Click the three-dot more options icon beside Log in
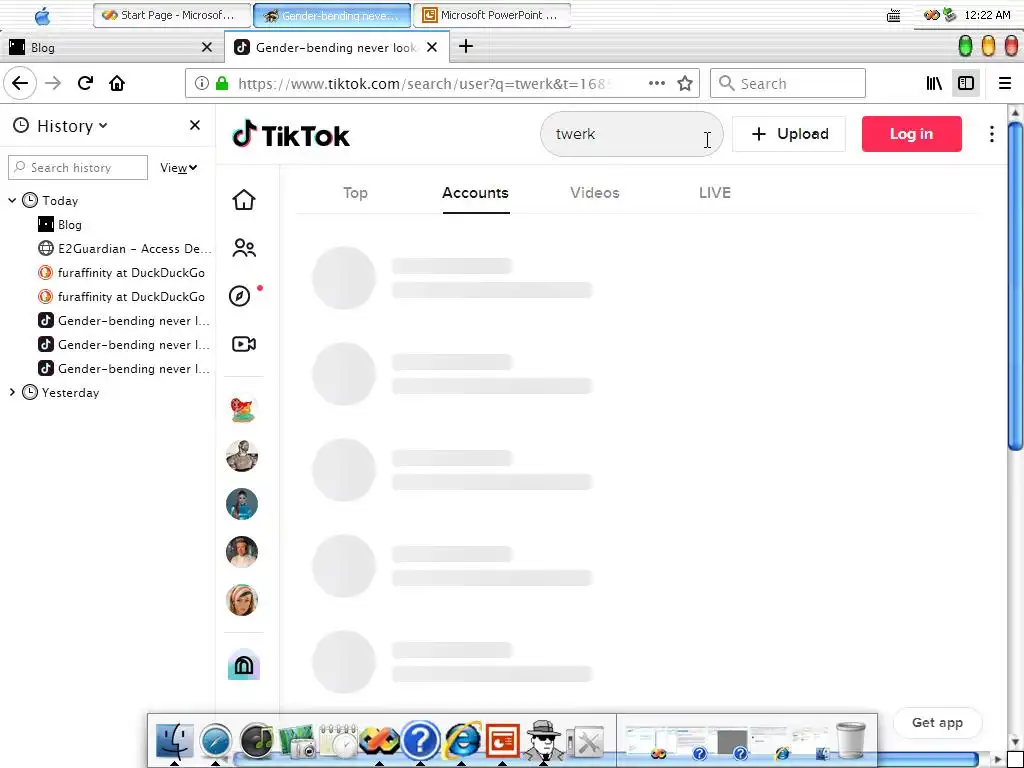This screenshot has height=768, width=1024. click(x=991, y=134)
